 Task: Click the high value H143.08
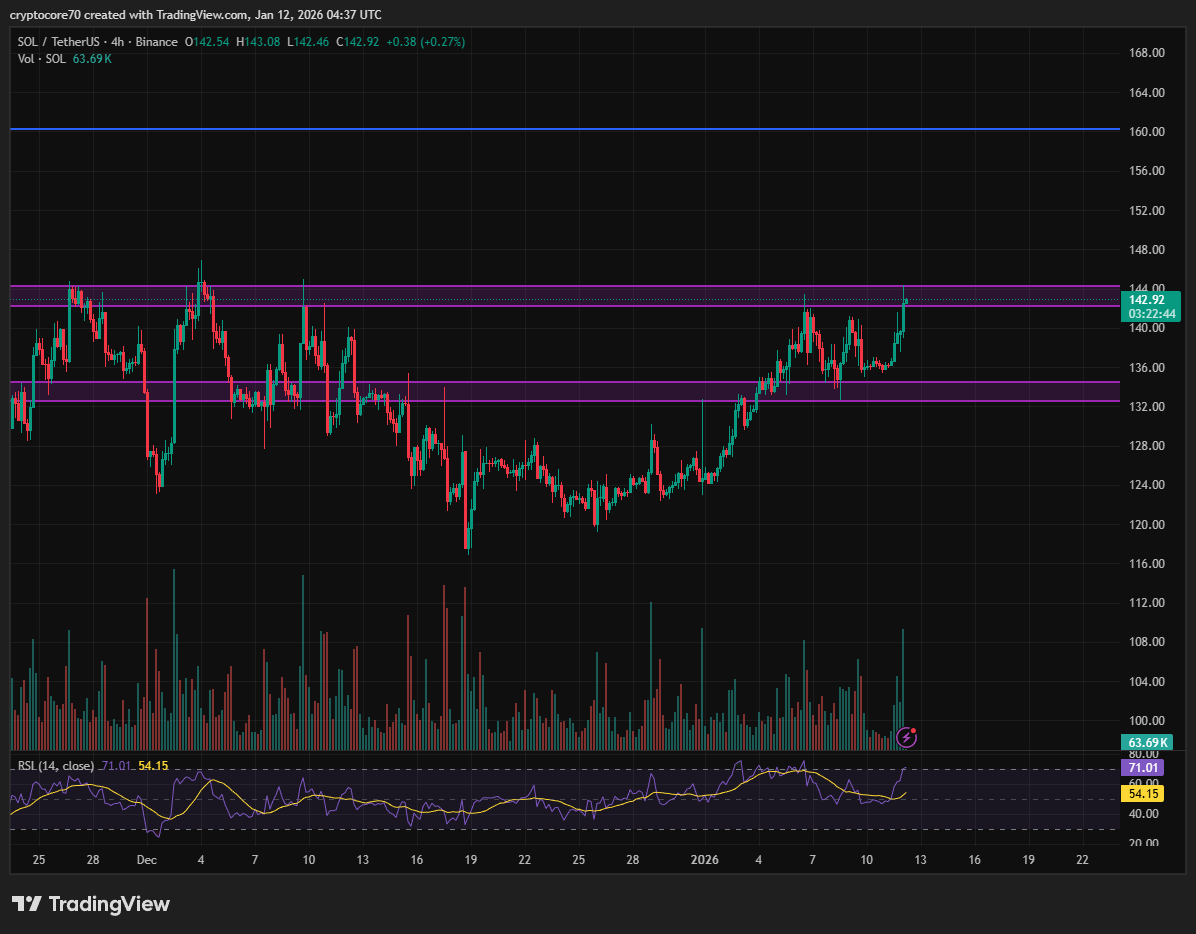coord(258,42)
